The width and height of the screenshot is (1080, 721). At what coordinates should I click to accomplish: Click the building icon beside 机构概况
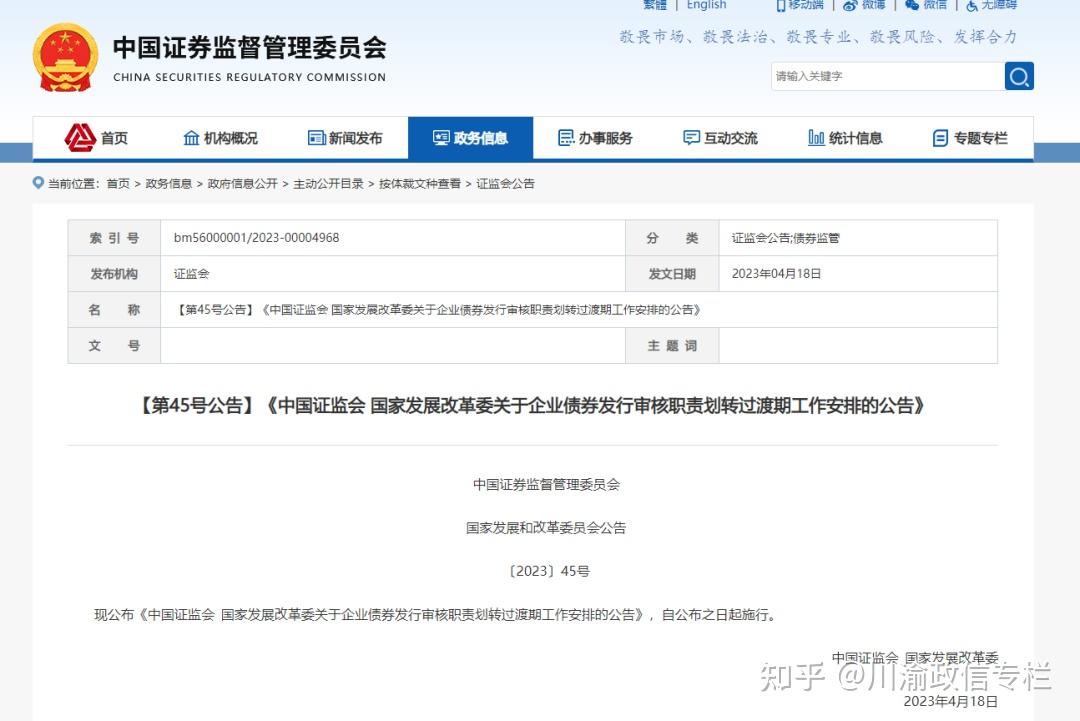[x=191, y=138]
